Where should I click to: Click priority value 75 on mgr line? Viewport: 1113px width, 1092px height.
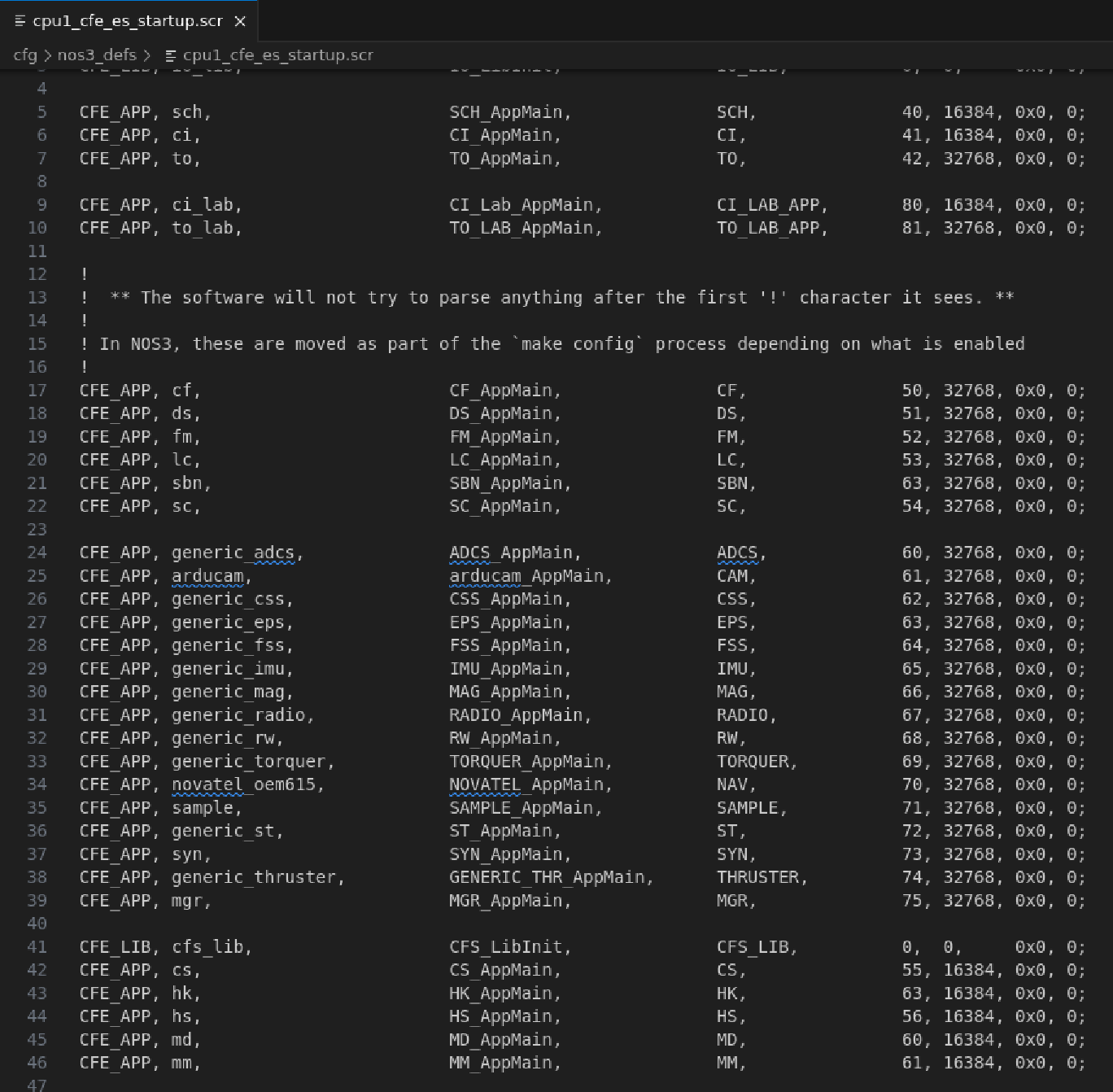click(912, 901)
